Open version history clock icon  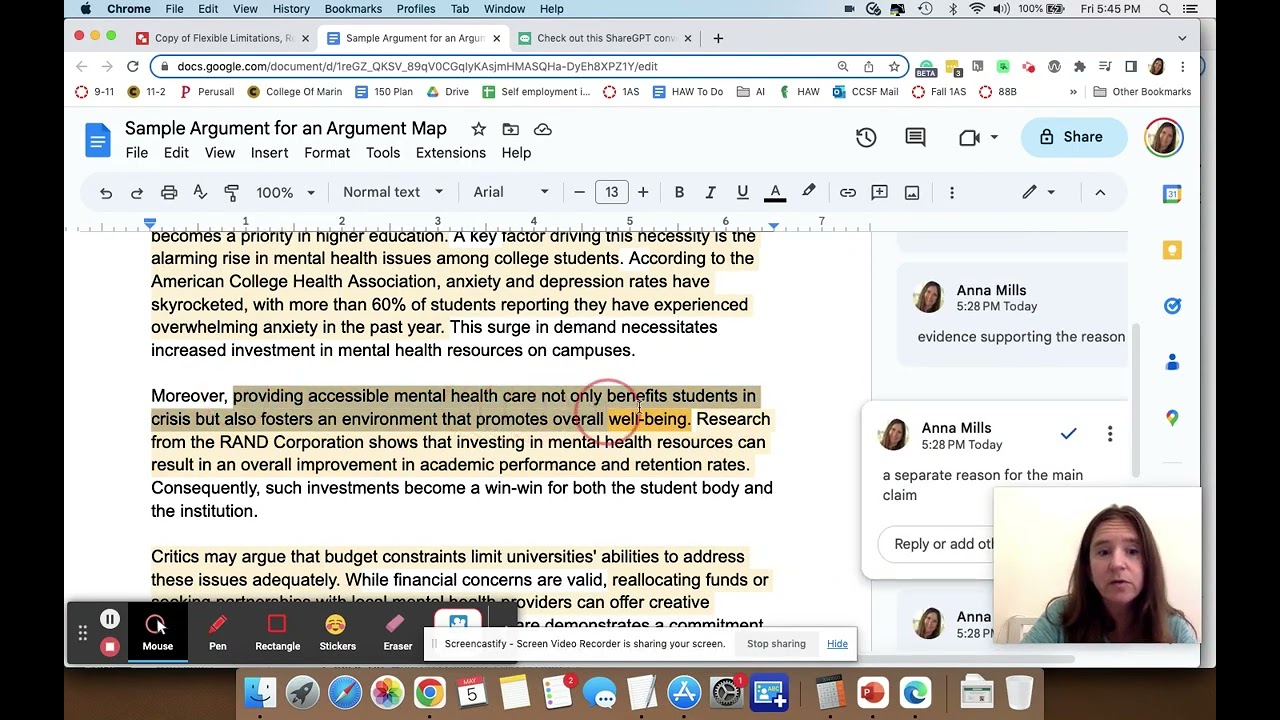pos(866,137)
